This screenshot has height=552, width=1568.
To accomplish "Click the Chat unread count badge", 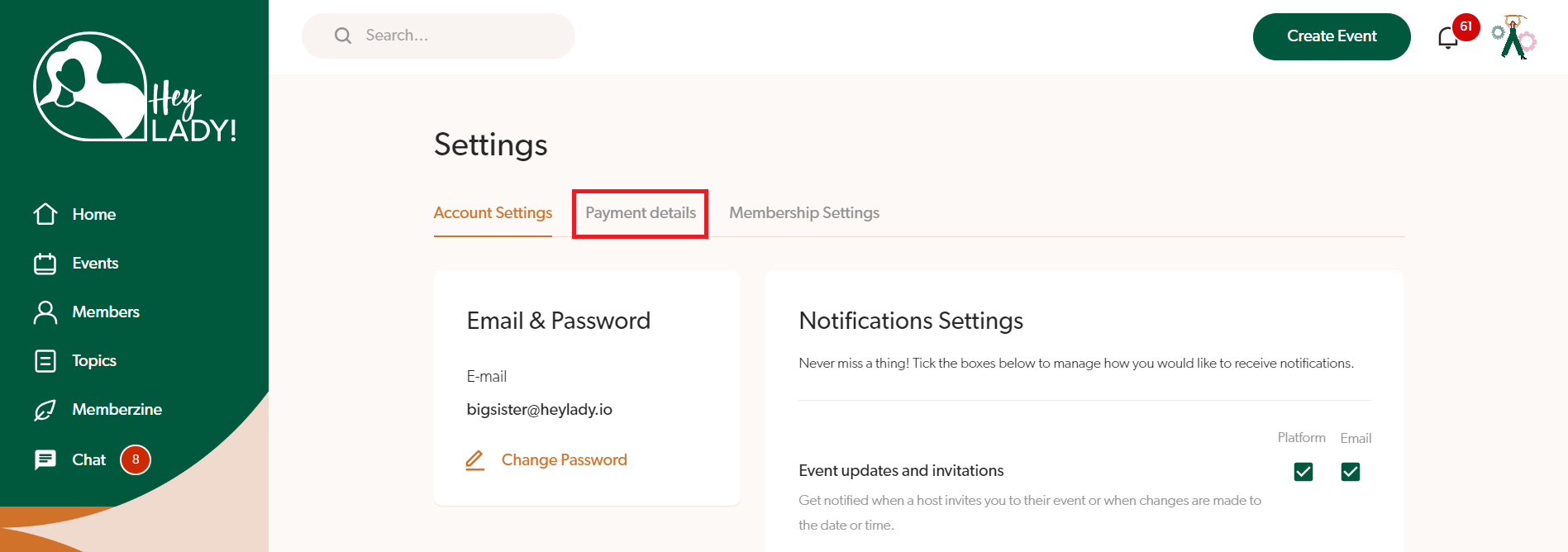I will pos(136,459).
